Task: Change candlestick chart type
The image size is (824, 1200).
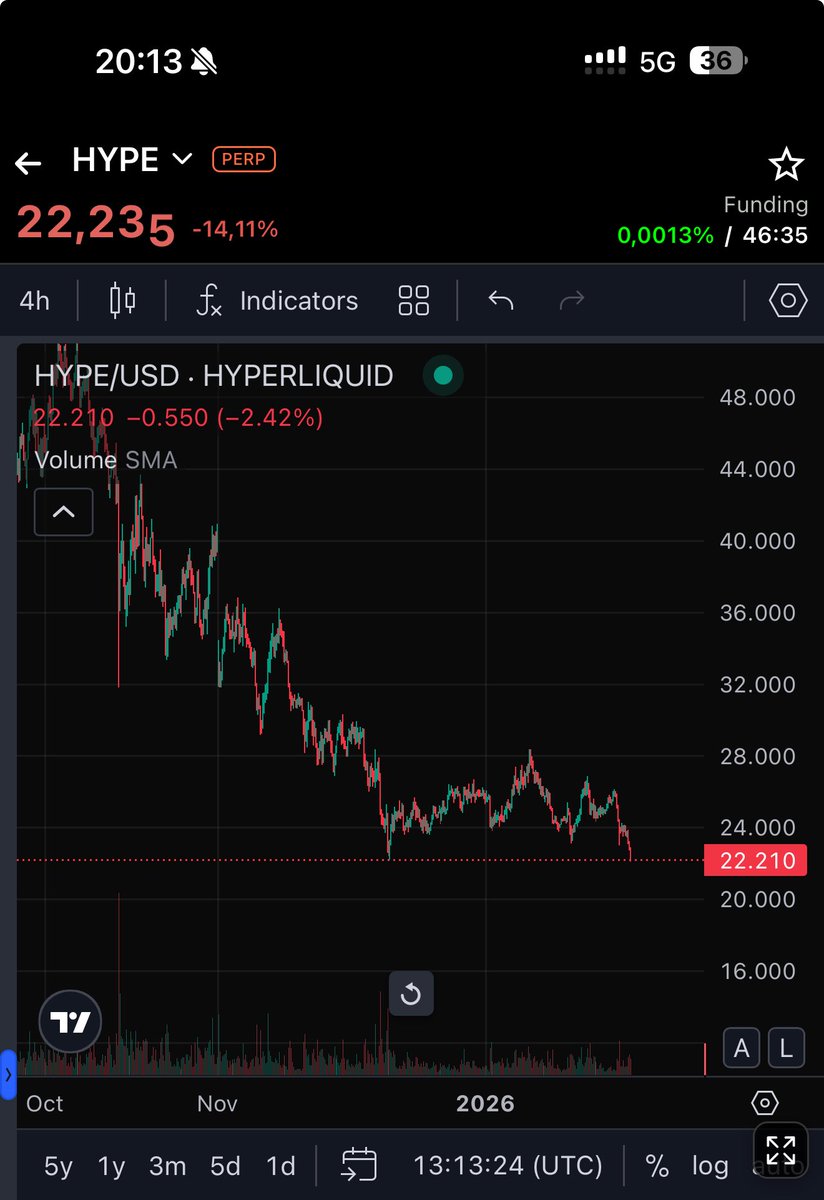Action: [x=122, y=300]
